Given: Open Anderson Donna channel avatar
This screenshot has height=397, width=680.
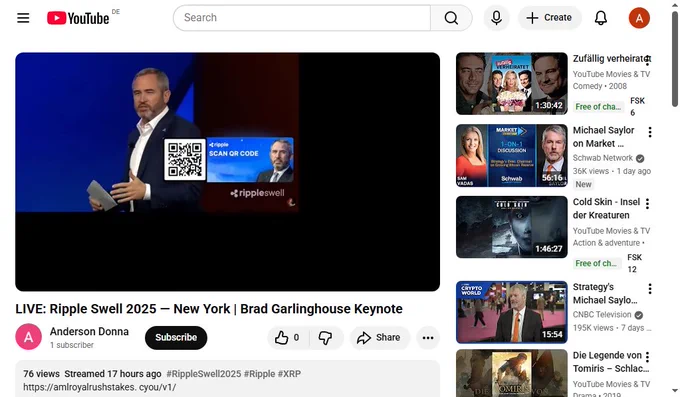Looking at the screenshot, I should tap(29, 337).
